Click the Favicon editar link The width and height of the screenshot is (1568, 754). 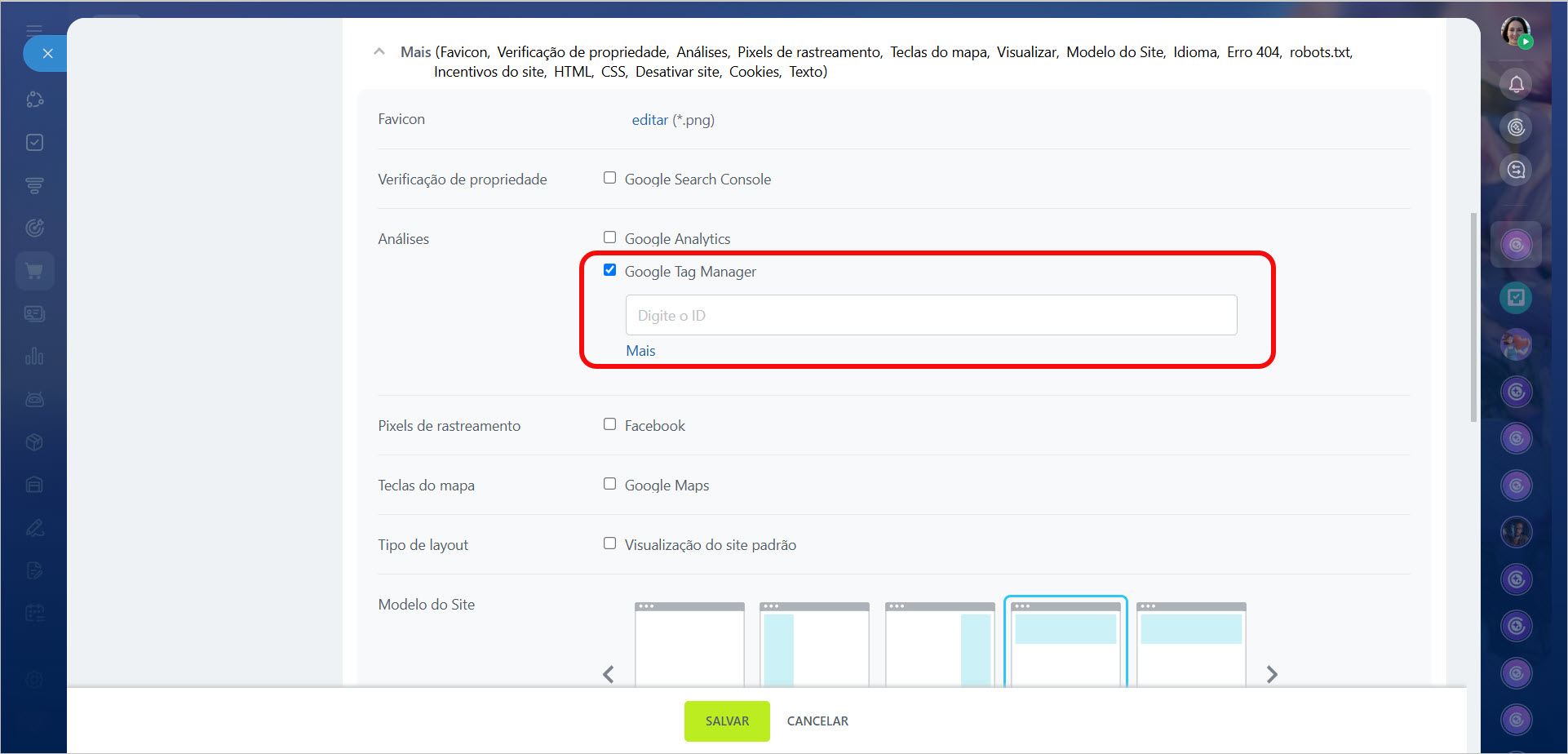click(649, 120)
